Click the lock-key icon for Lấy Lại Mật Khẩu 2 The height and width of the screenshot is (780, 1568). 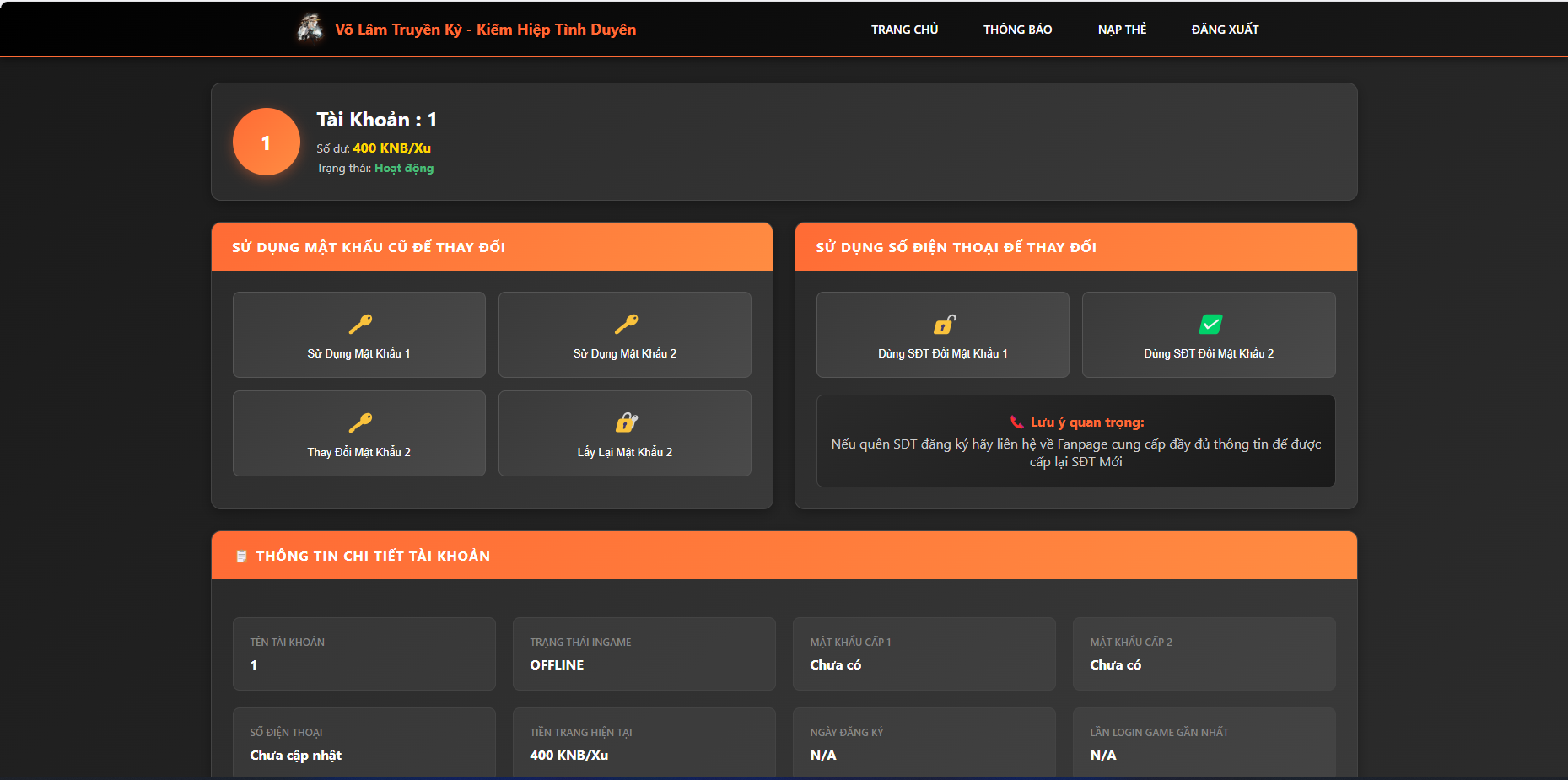(626, 422)
